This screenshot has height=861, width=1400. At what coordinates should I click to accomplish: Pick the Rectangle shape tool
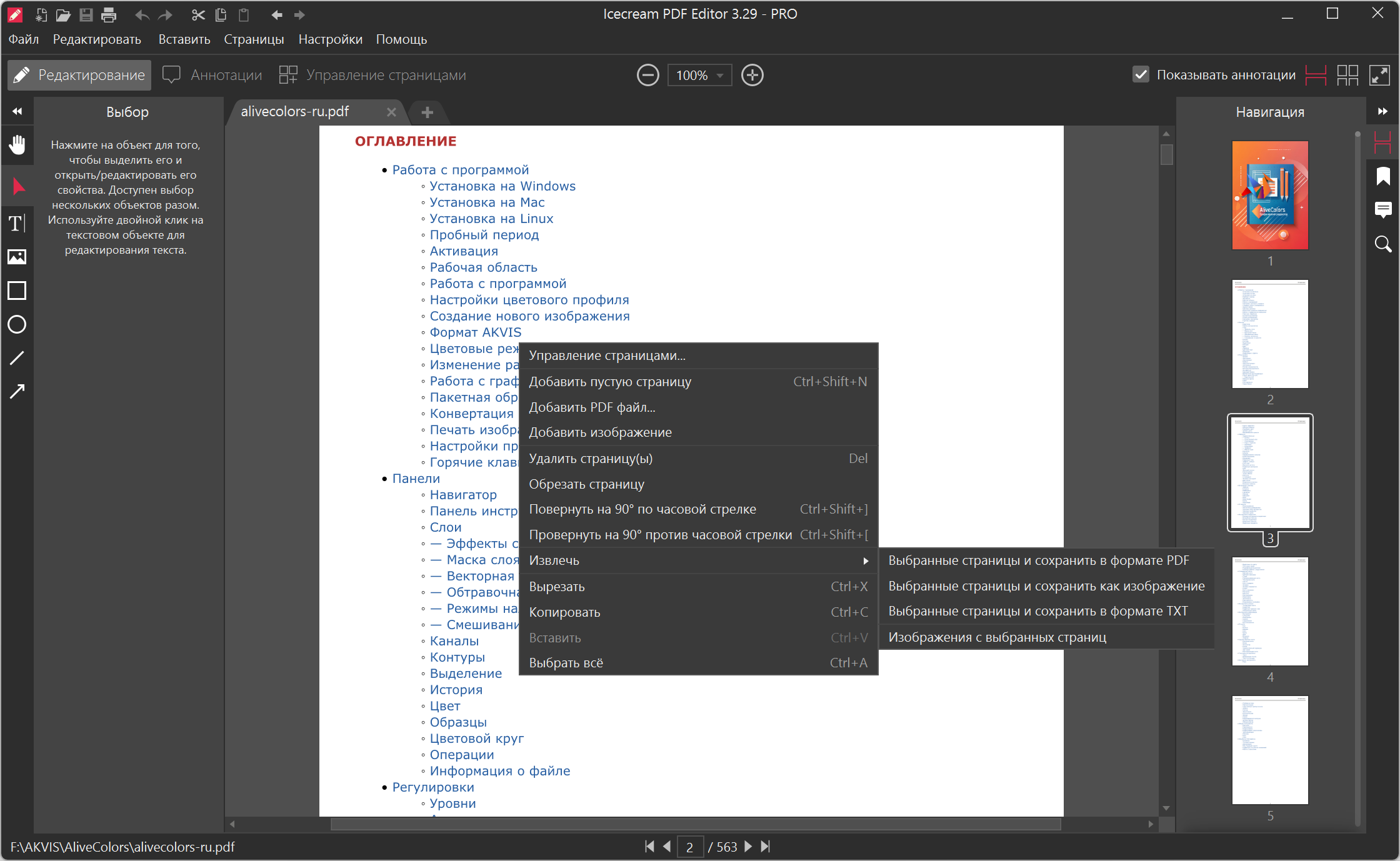coord(17,291)
